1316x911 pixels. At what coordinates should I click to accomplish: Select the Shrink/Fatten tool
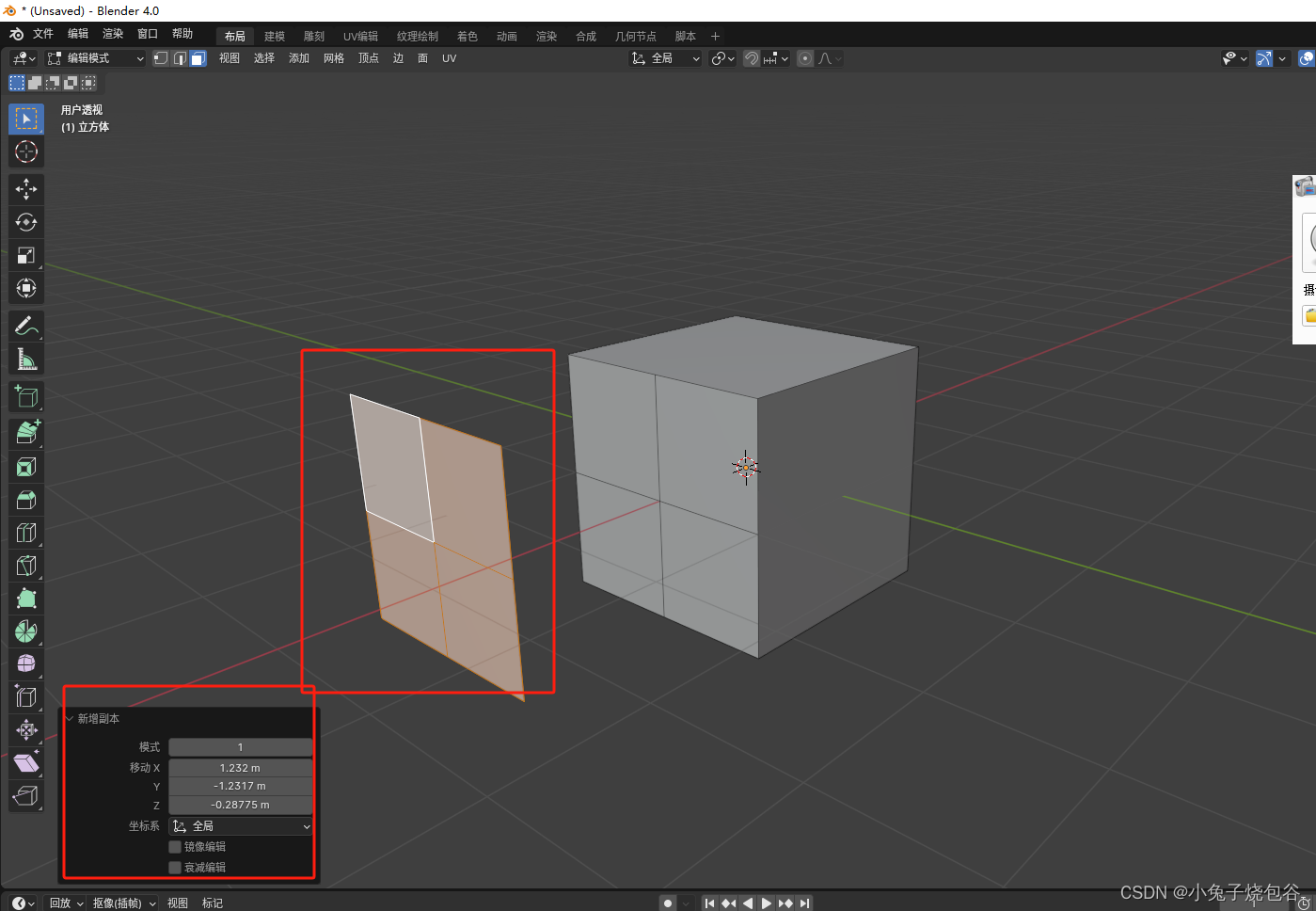[x=26, y=730]
